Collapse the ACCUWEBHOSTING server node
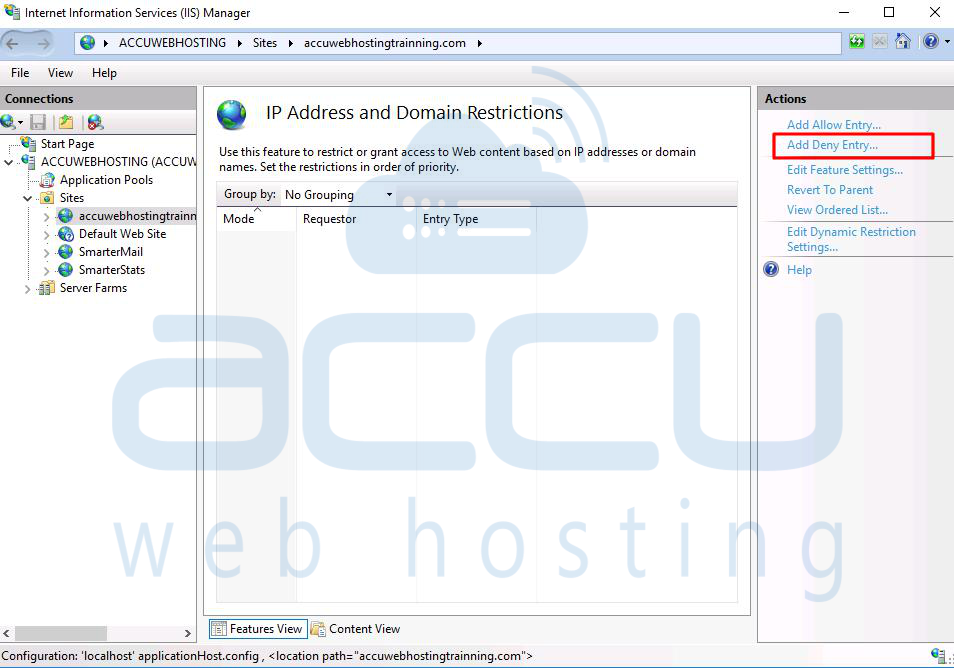This screenshot has height=668, width=954. pos(9,162)
